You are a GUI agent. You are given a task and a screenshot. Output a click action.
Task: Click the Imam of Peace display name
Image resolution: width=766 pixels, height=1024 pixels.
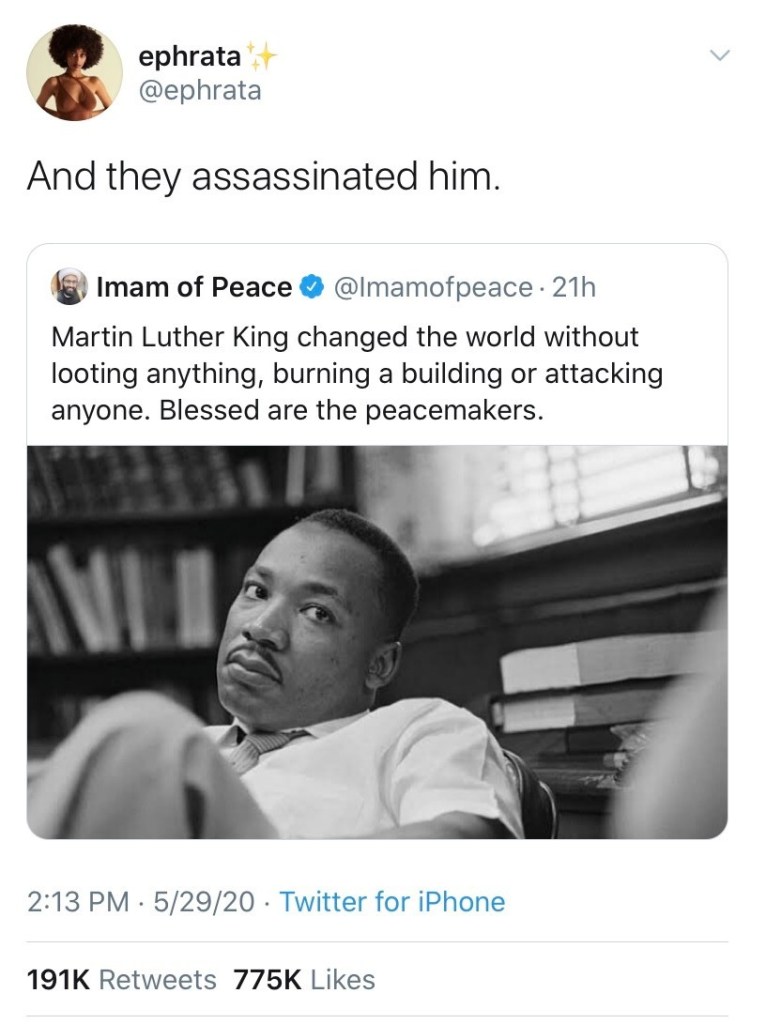[194, 288]
